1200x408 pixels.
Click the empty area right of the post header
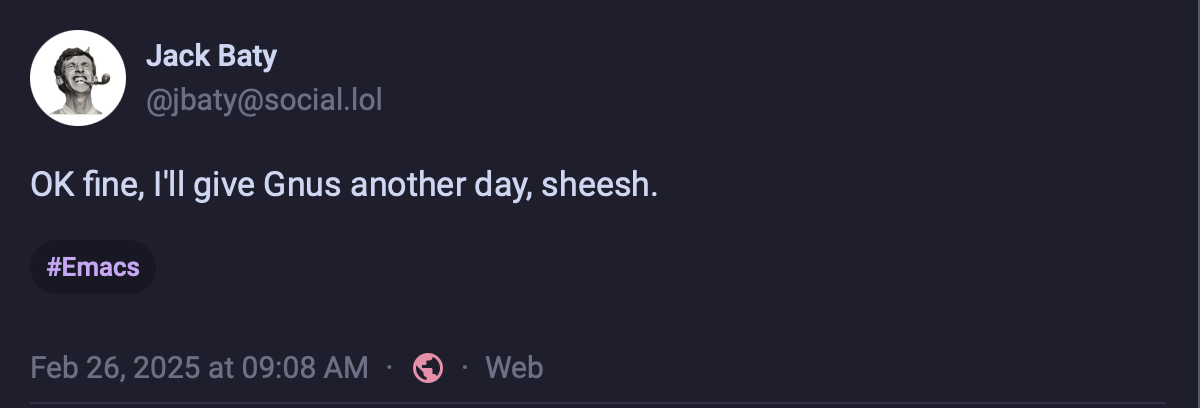coord(800,78)
